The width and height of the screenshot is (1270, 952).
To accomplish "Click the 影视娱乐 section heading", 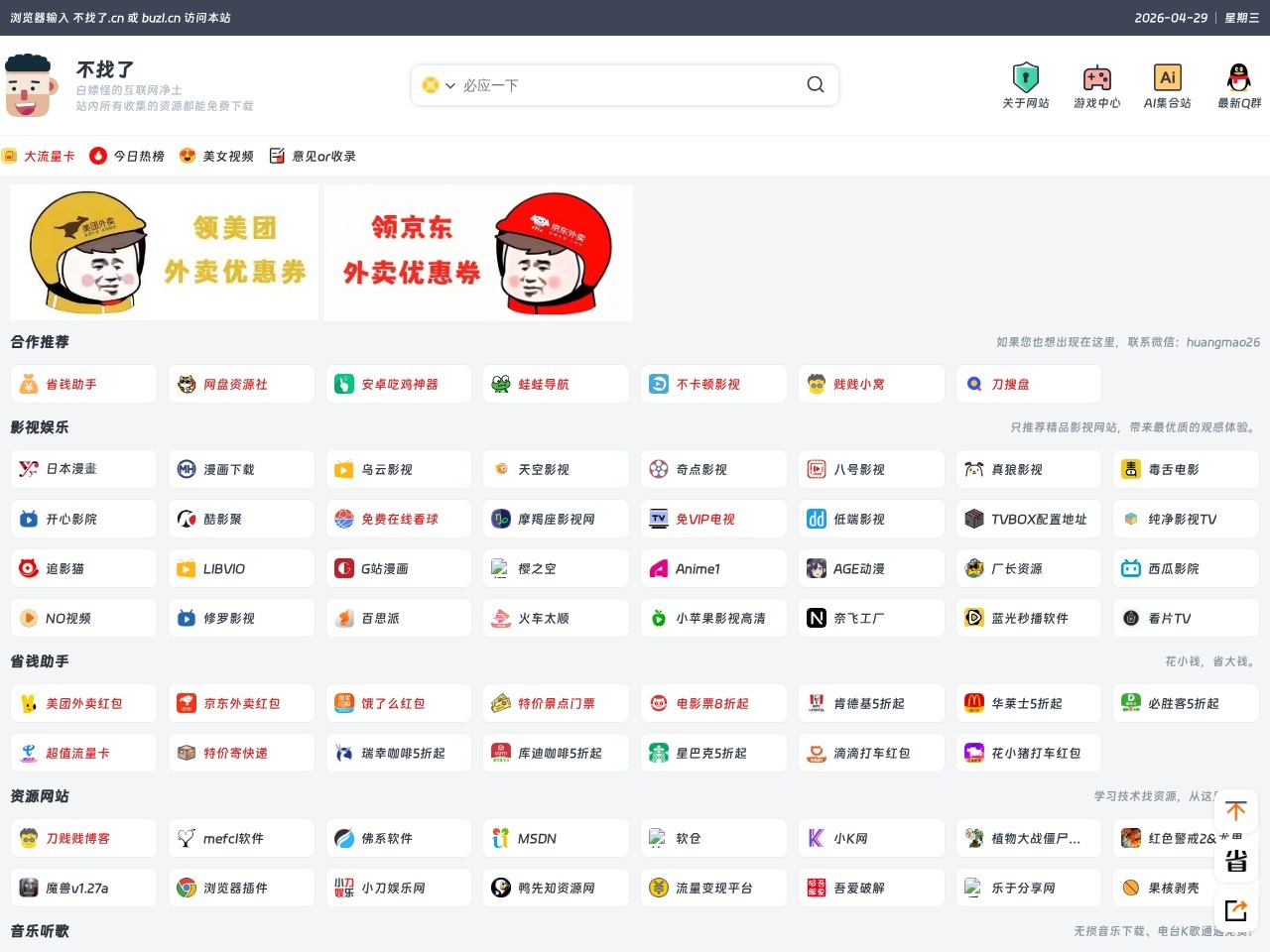I will point(40,427).
